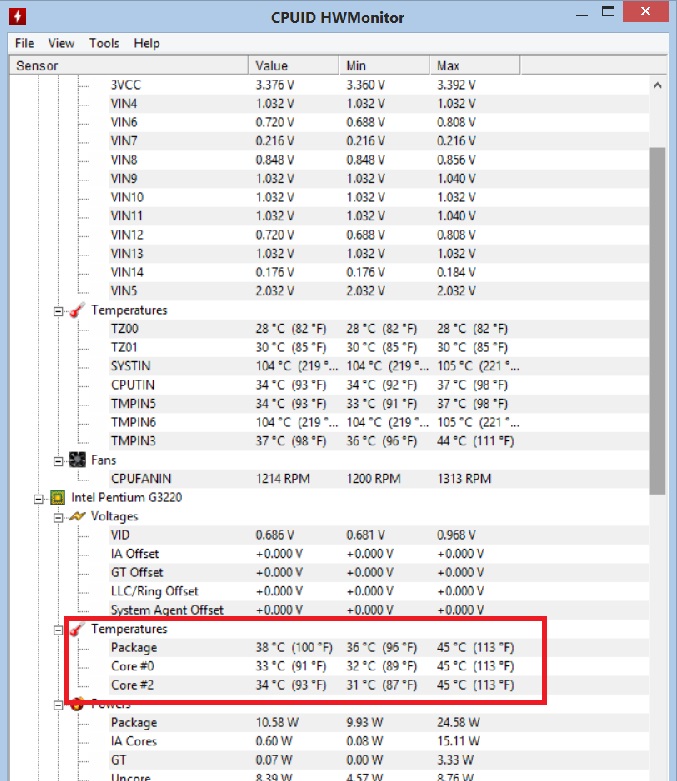Click the Value column header
Image resolution: width=677 pixels, height=781 pixels.
(293, 65)
